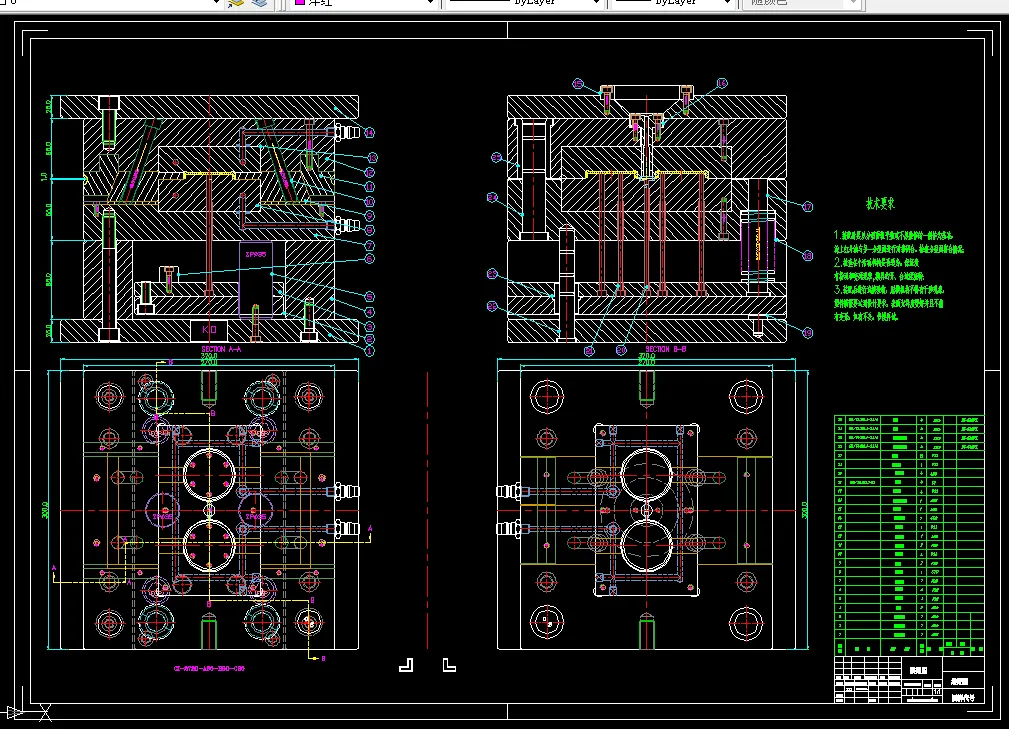Viewport: 1009px width, 729px height.
Task: Open the first ByLayer linetype dropdown
Action: tap(596, 3)
